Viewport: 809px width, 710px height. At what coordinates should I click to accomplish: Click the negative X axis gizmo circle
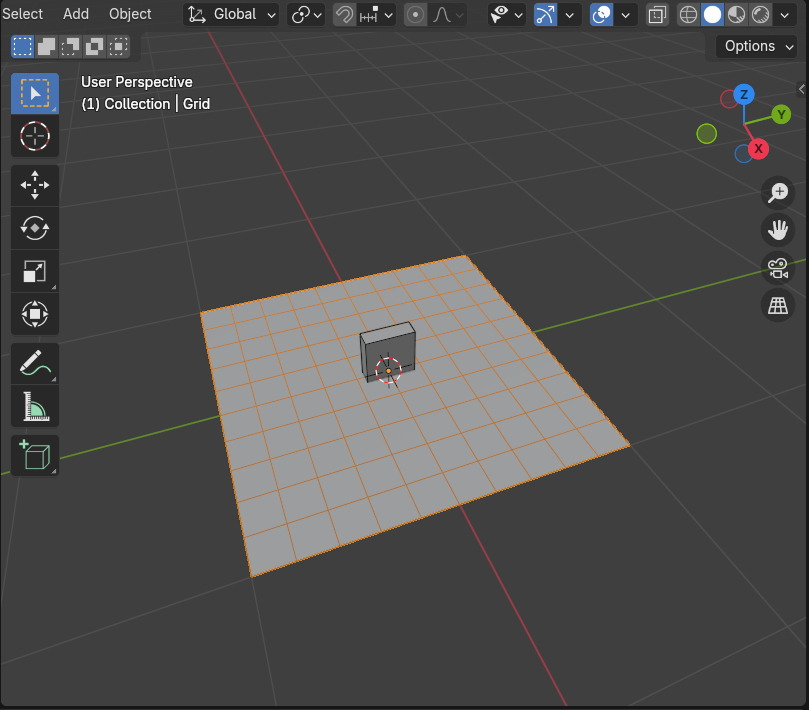coord(728,99)
